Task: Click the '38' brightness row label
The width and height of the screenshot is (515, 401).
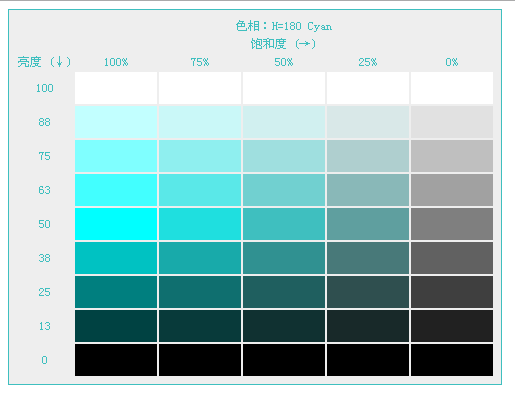Action: (x=44, y=258)
